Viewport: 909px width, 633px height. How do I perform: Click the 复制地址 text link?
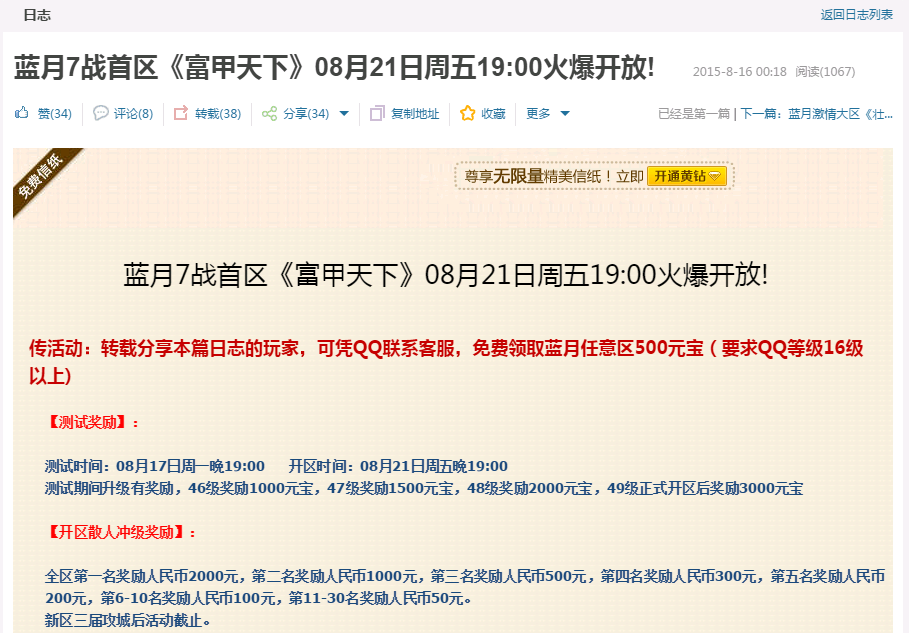(414, 114)
